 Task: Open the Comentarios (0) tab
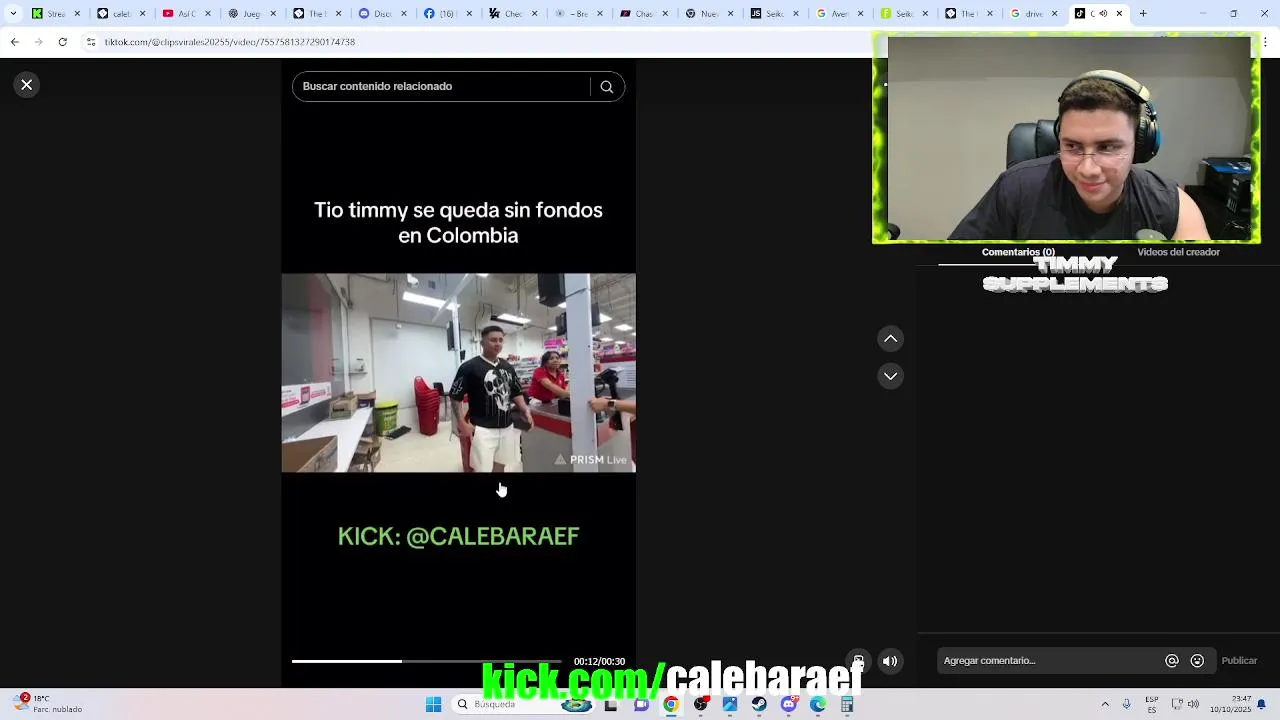[1018, 252]
